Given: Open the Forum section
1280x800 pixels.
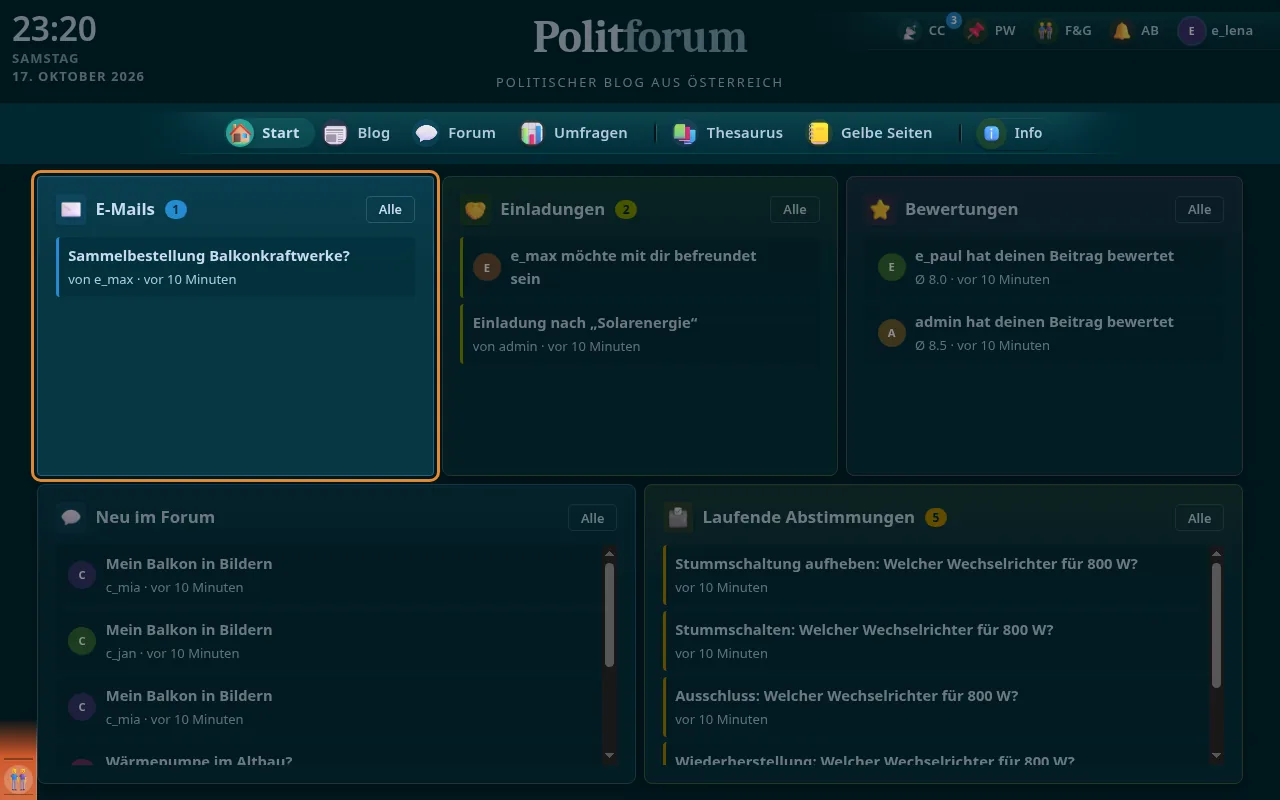Looking at the screenshot, I should click(455, 133).
